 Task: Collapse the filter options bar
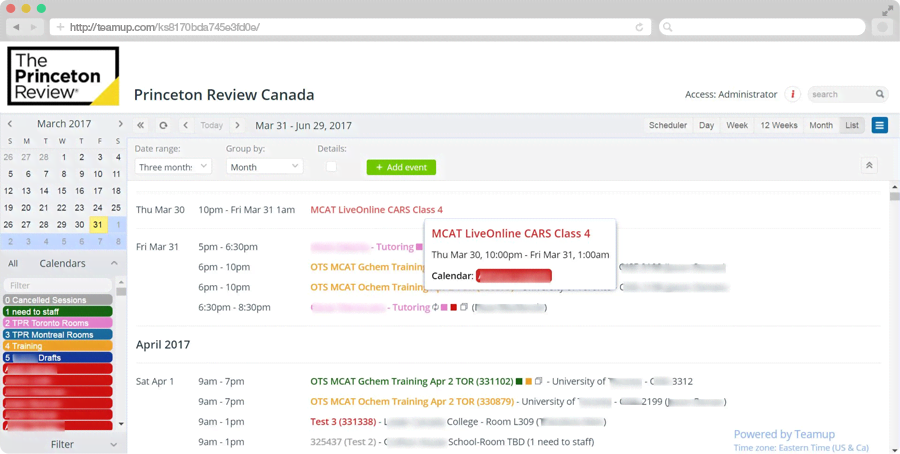[869, 165]
